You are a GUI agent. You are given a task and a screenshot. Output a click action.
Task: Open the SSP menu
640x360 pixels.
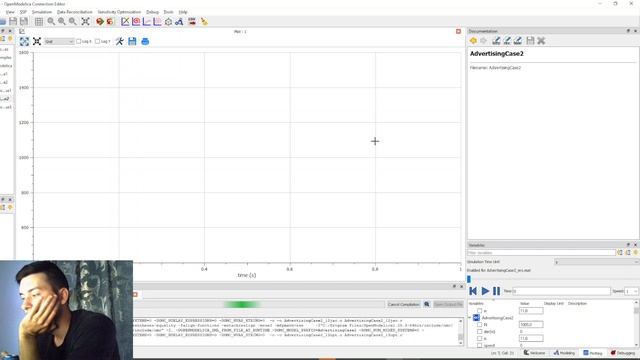(x=23, y=12)
